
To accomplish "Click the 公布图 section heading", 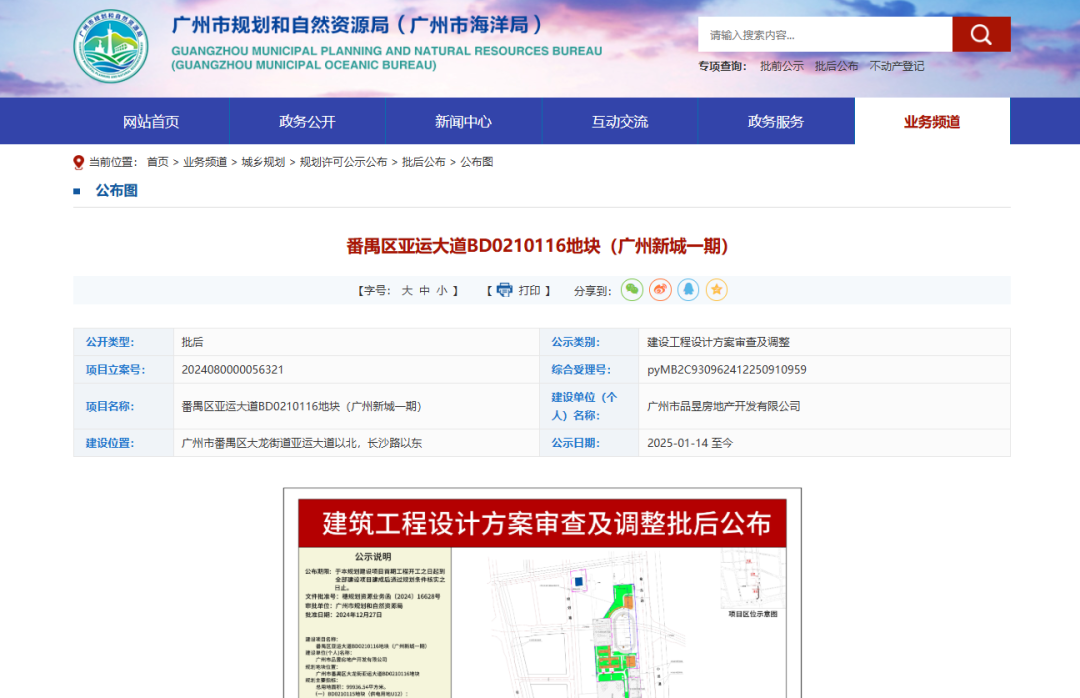I will point(116,191).
